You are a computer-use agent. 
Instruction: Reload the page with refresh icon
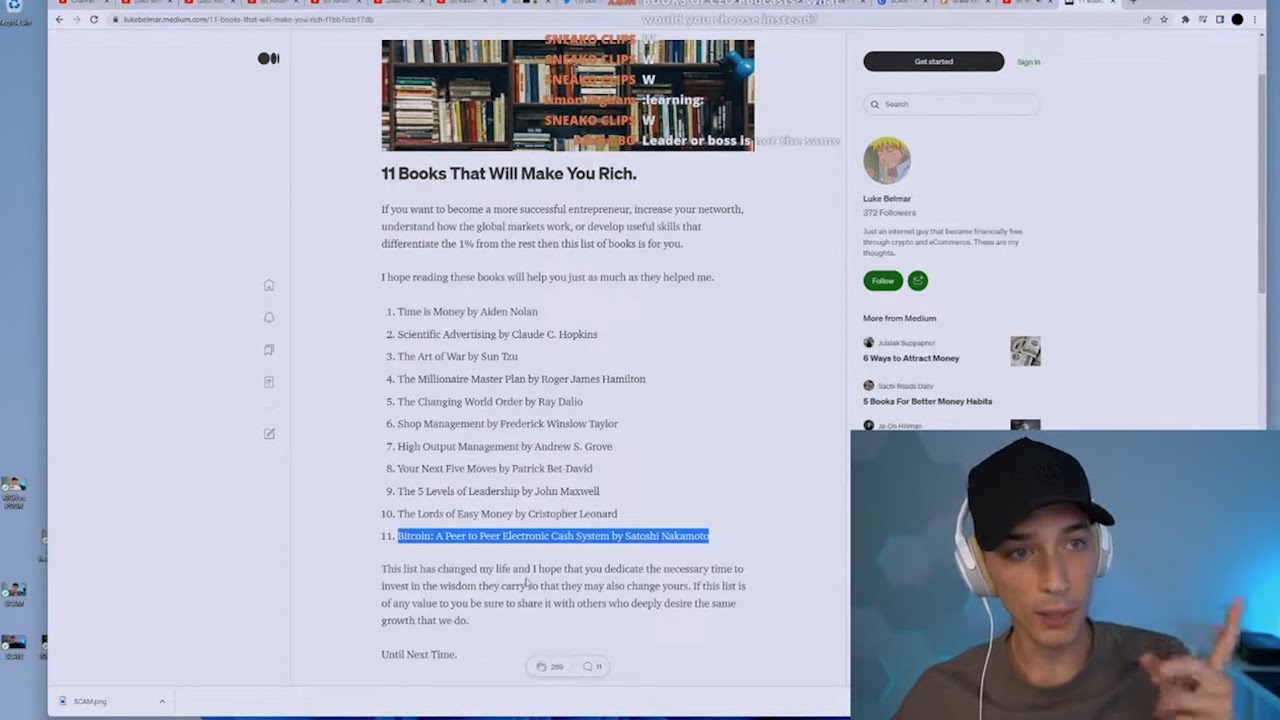[94, 19]
